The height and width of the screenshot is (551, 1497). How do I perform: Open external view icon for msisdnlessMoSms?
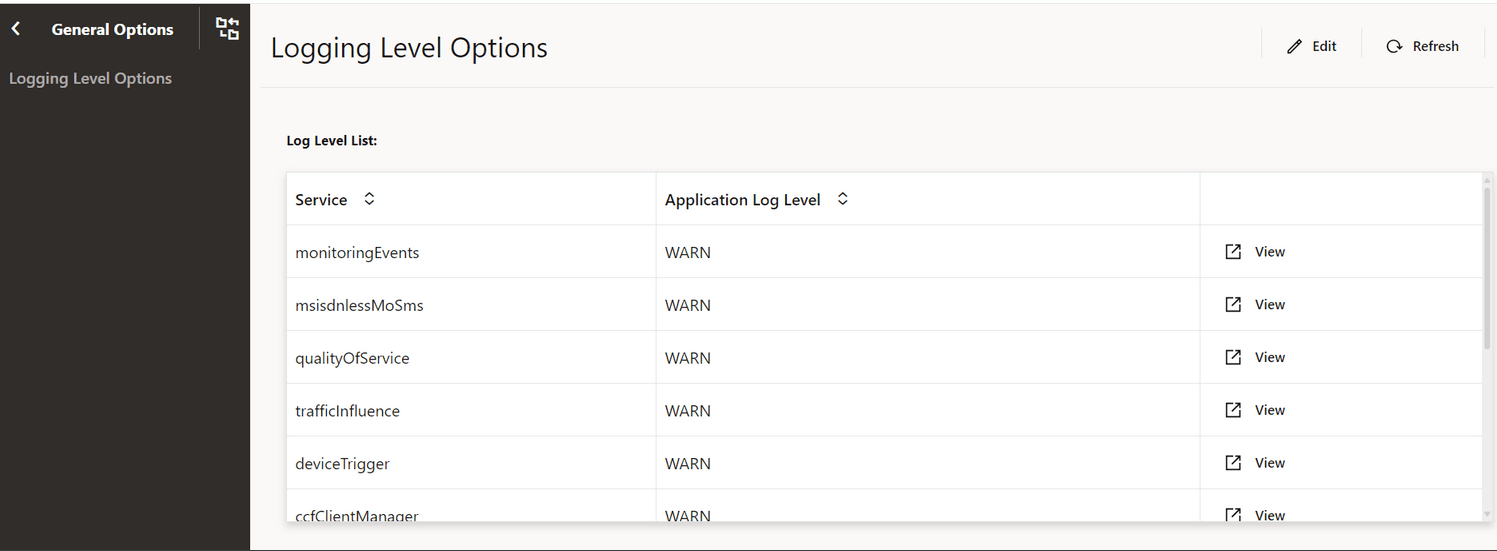pyautogui.click(x=1233, y=304)
